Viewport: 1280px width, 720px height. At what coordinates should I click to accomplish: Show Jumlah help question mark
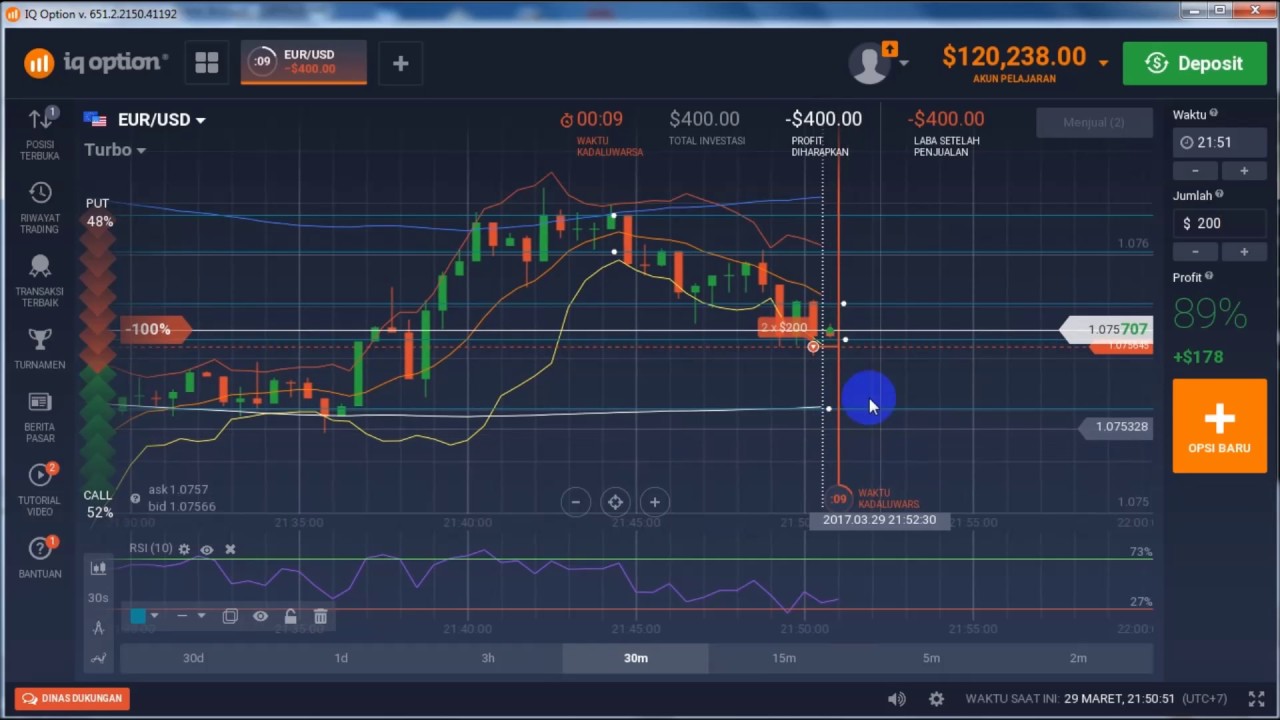[1221, 195]
